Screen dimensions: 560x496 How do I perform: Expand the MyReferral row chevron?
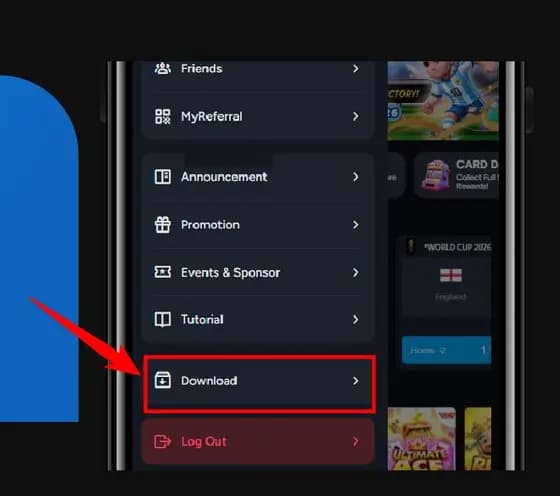click(355, 116)
